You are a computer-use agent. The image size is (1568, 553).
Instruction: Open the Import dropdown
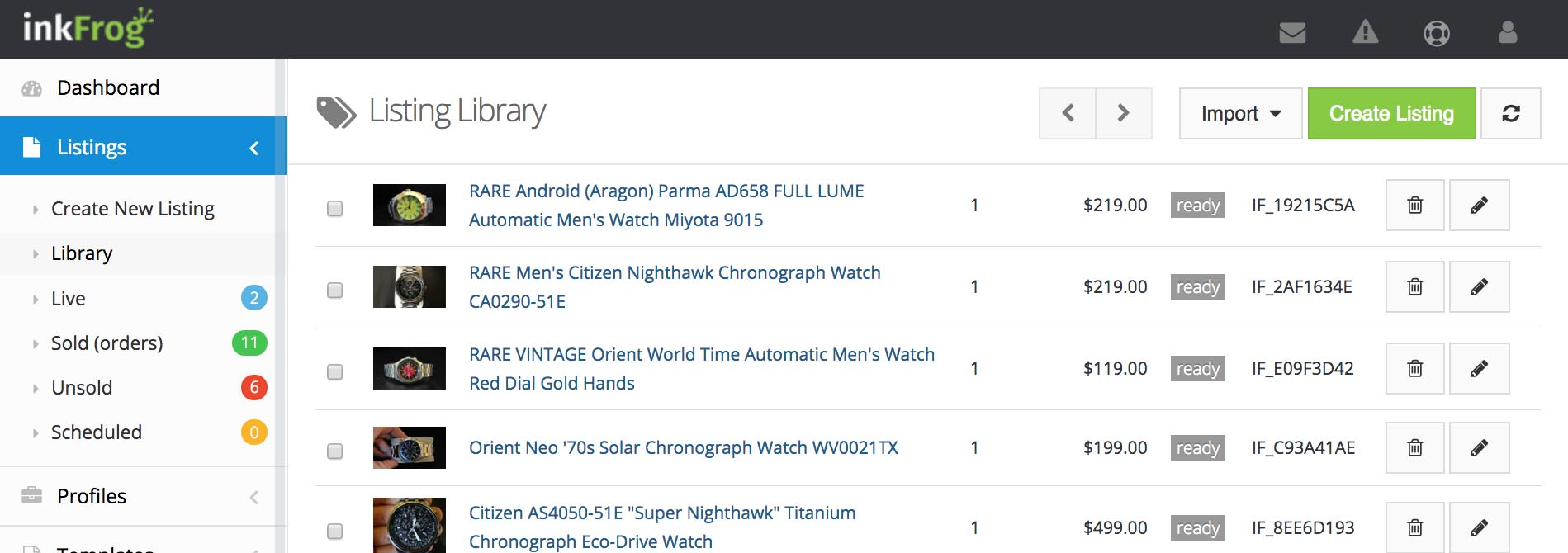[1240, 114]
